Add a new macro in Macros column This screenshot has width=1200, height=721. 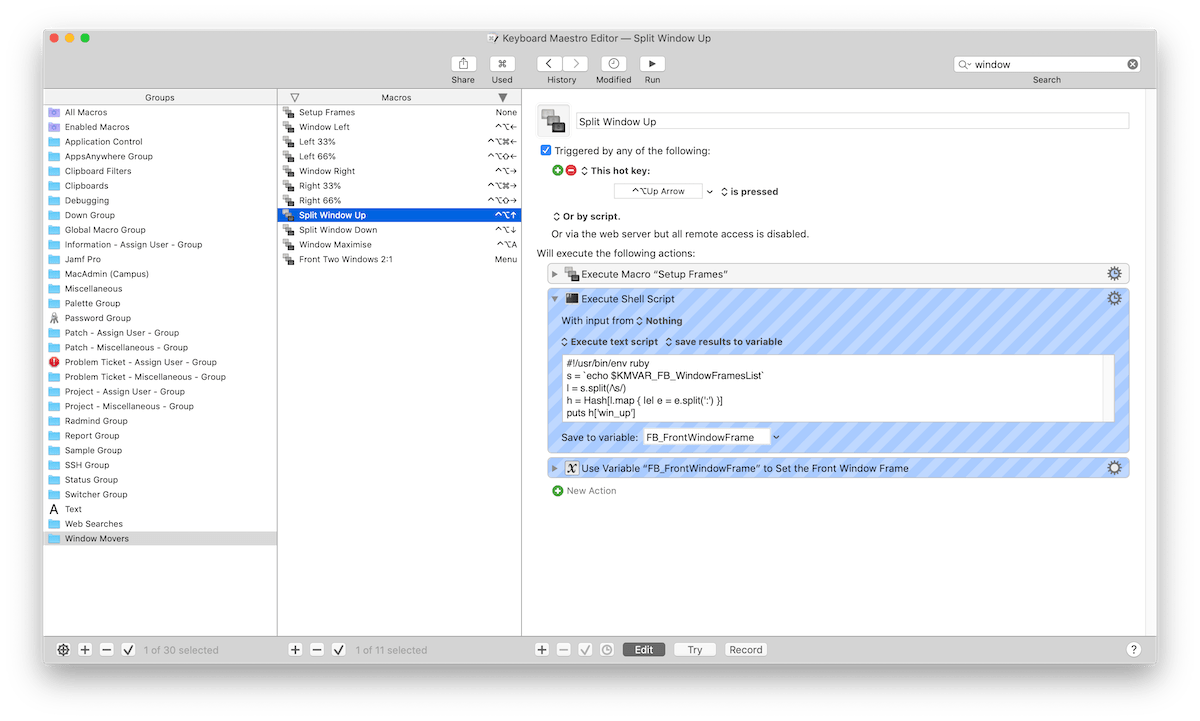pyautogui.click(x=295, y=650)
